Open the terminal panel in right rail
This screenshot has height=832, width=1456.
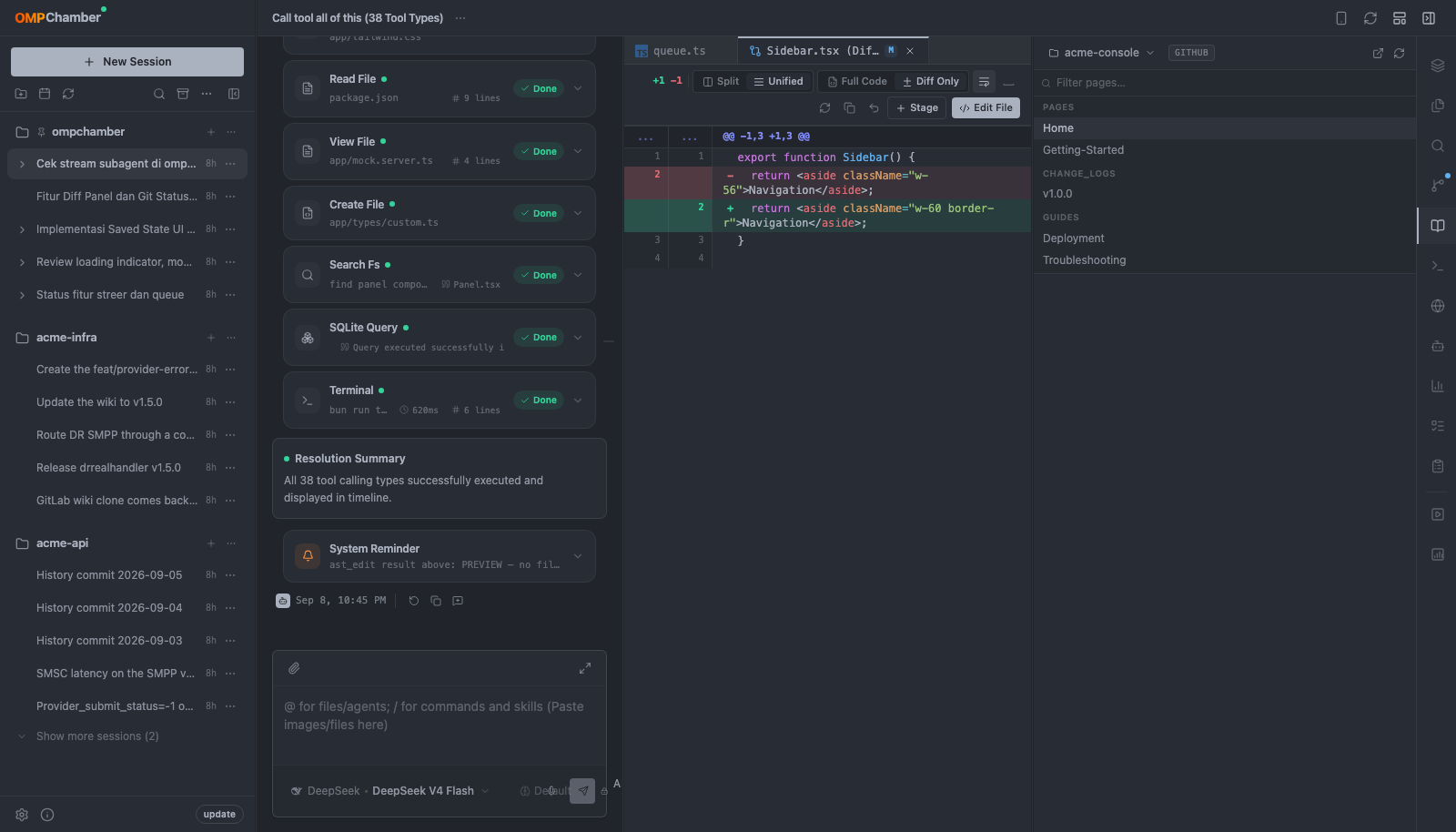[1438, 266]
